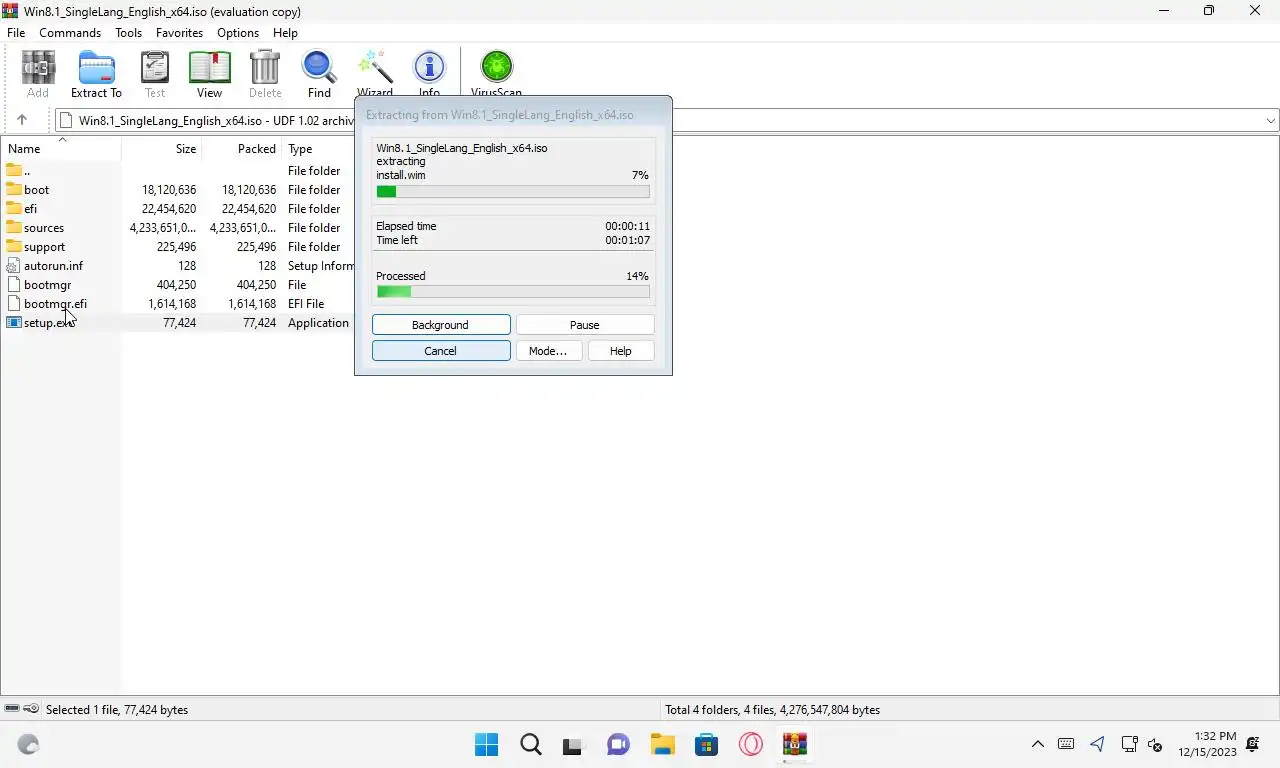The height and width of the screenshot is (768, 1280).
Task: Open the Info toolbar icon
Action: click(429, 72)
